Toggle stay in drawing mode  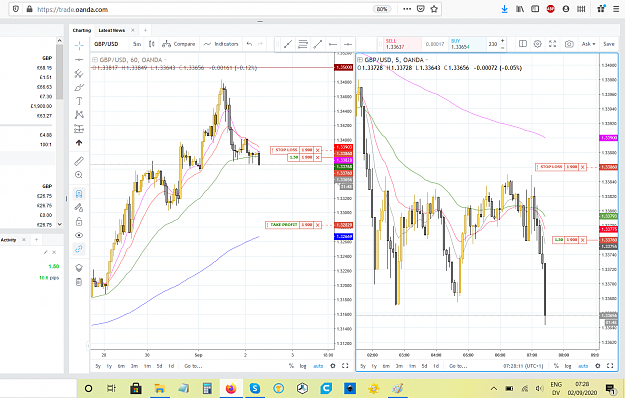pos(79,208)
